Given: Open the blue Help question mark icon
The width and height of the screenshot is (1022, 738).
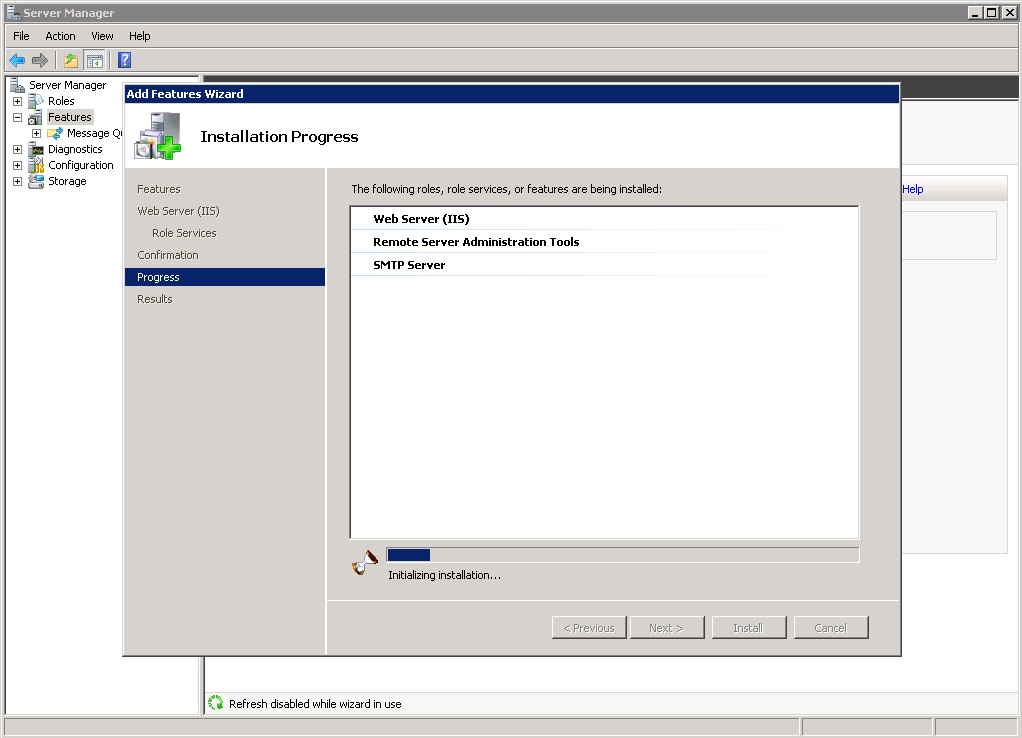Looking at the screenshot, I should [124, 60].
